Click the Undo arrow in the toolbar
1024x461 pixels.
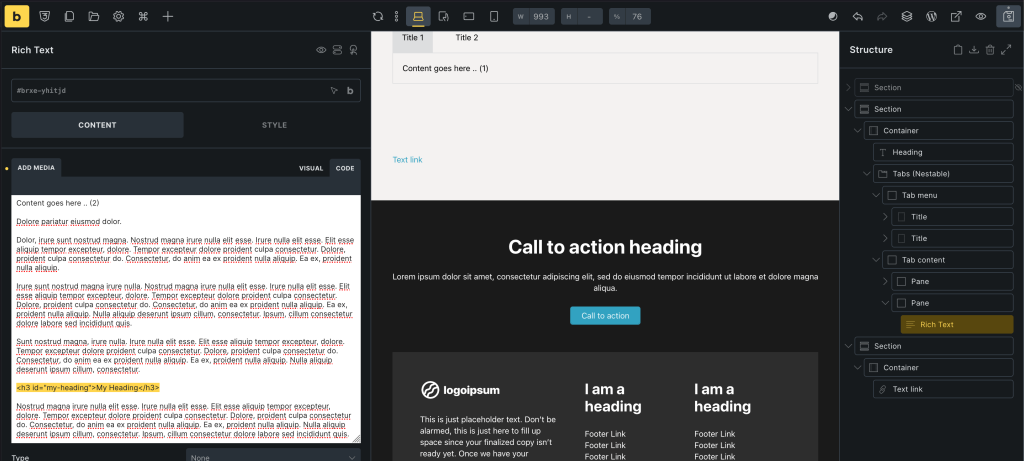[858, 16]
